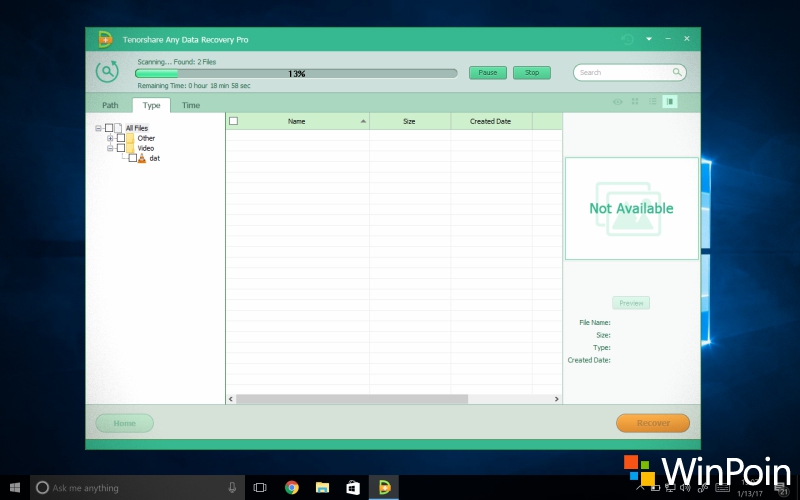This screenshot has height=500, width=800.
Task: Click the faded history clock icon in the title bar
Action: click(628, 39)
